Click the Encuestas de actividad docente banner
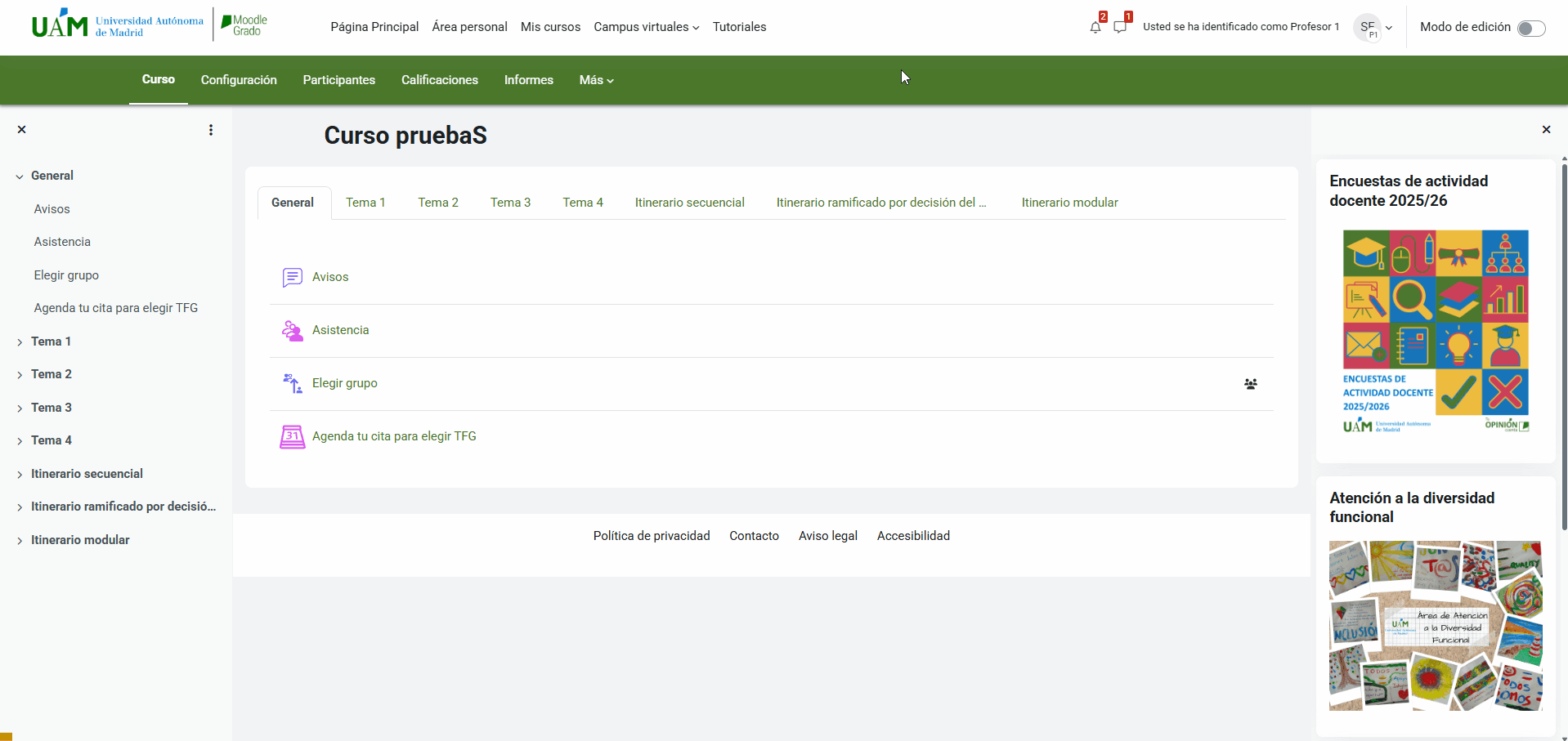 click(x=1434, y=333)
